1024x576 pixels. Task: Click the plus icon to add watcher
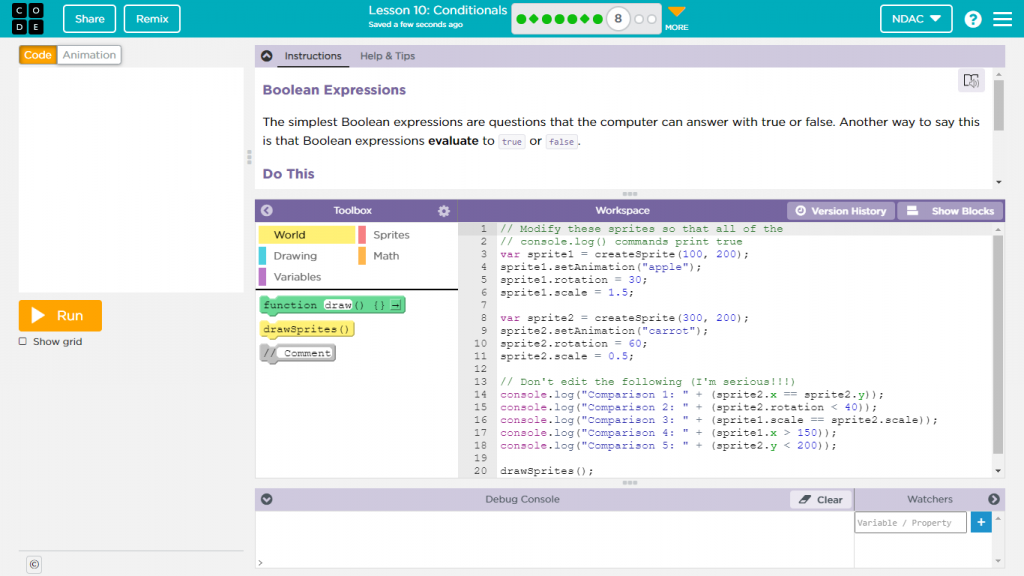tap(981, 522)
